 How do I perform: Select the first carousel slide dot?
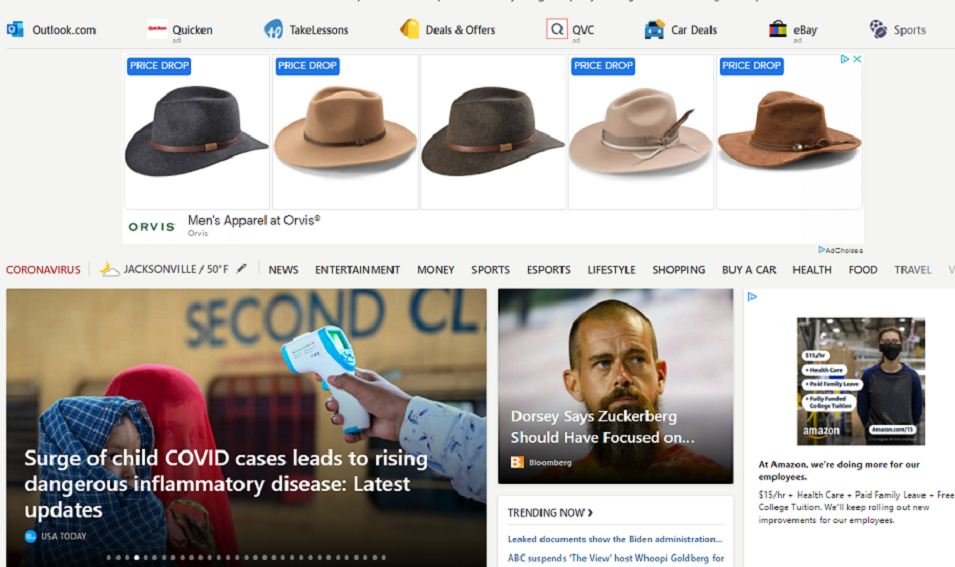click(x=109, y=557)
